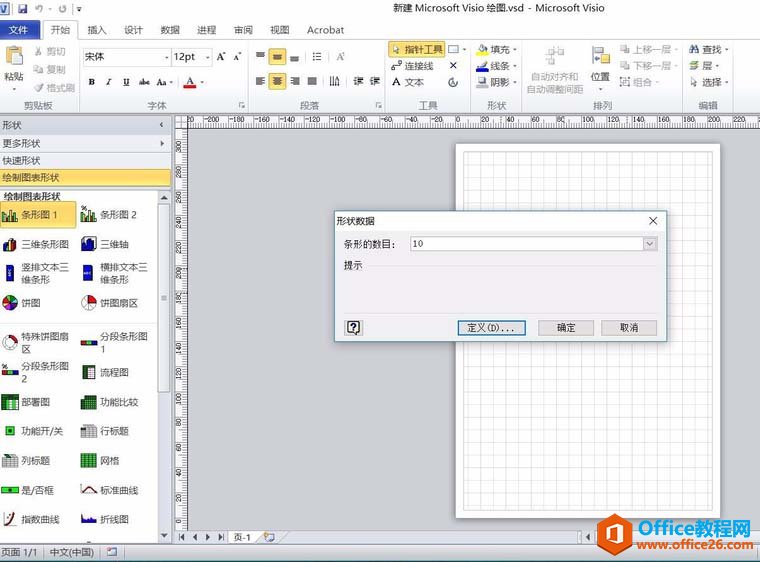
Task: Switch to the 插入 ribbon tab
Action: point(97,30)
